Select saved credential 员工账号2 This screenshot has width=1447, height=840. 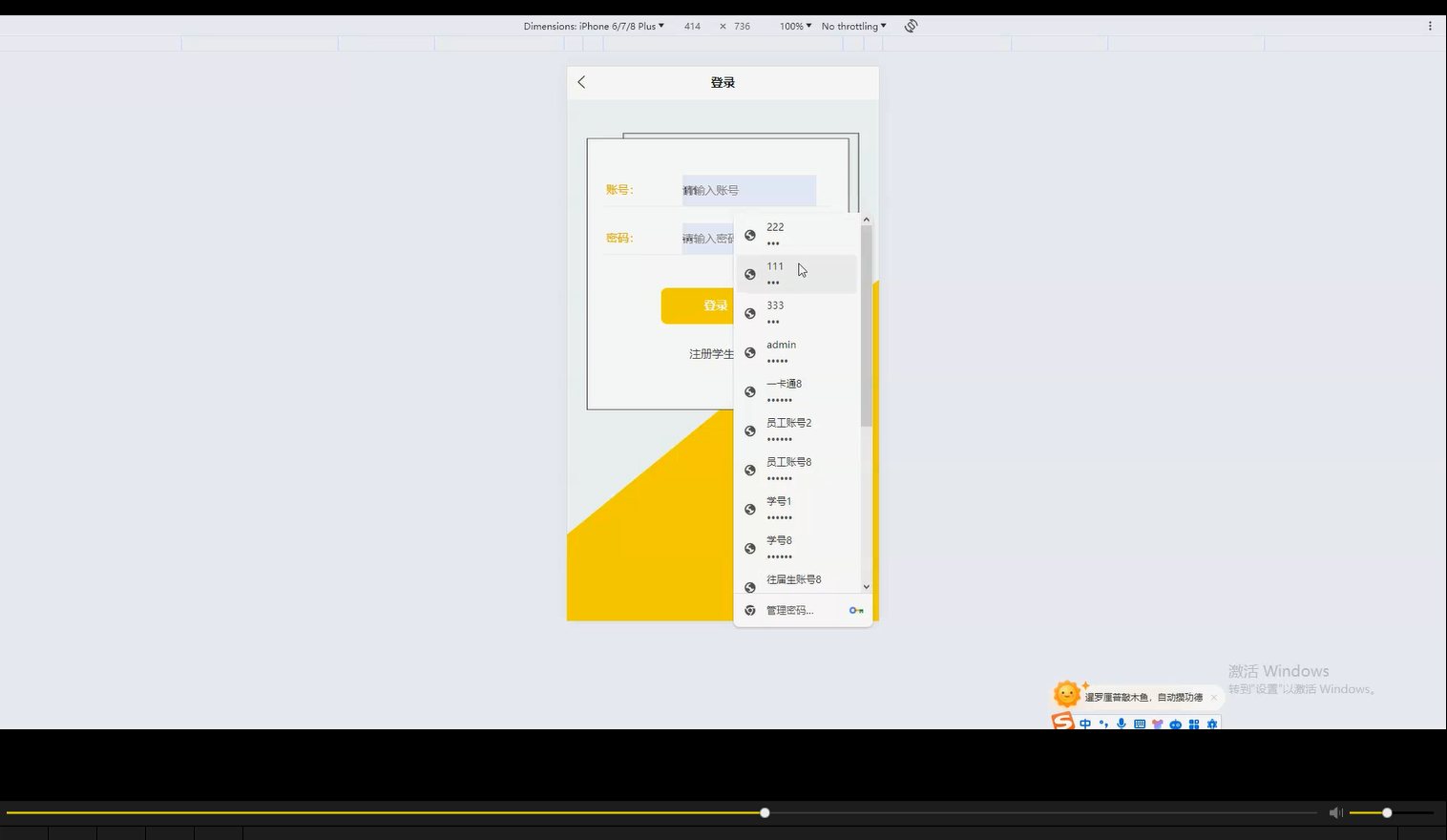tap(797, 430)
